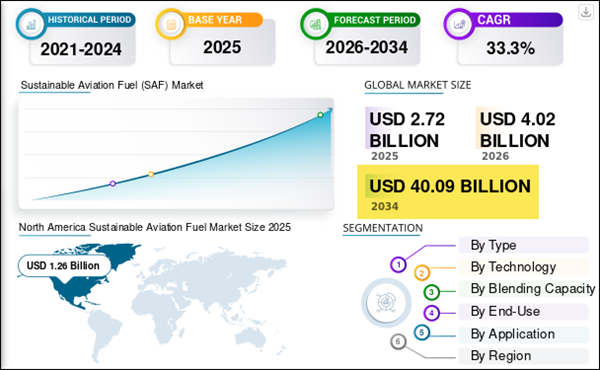Click the BASE YEAR orange label

[x=215, y=20]
